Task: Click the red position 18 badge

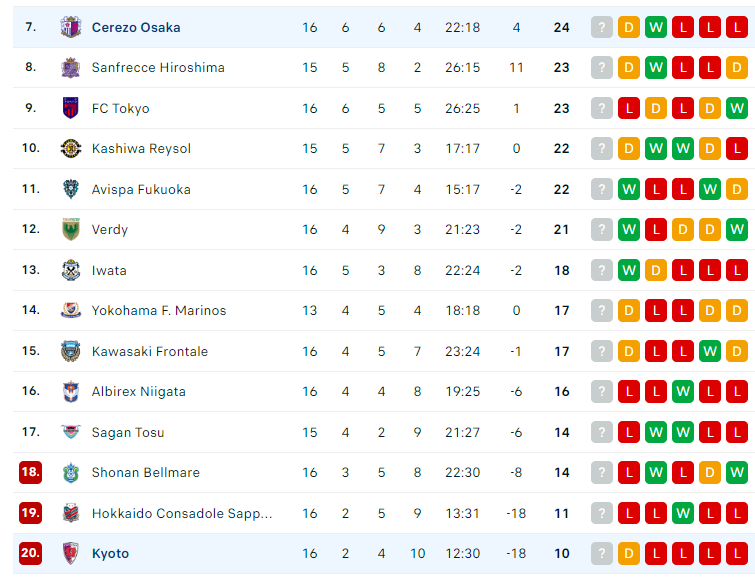Action: pos(30,472)
